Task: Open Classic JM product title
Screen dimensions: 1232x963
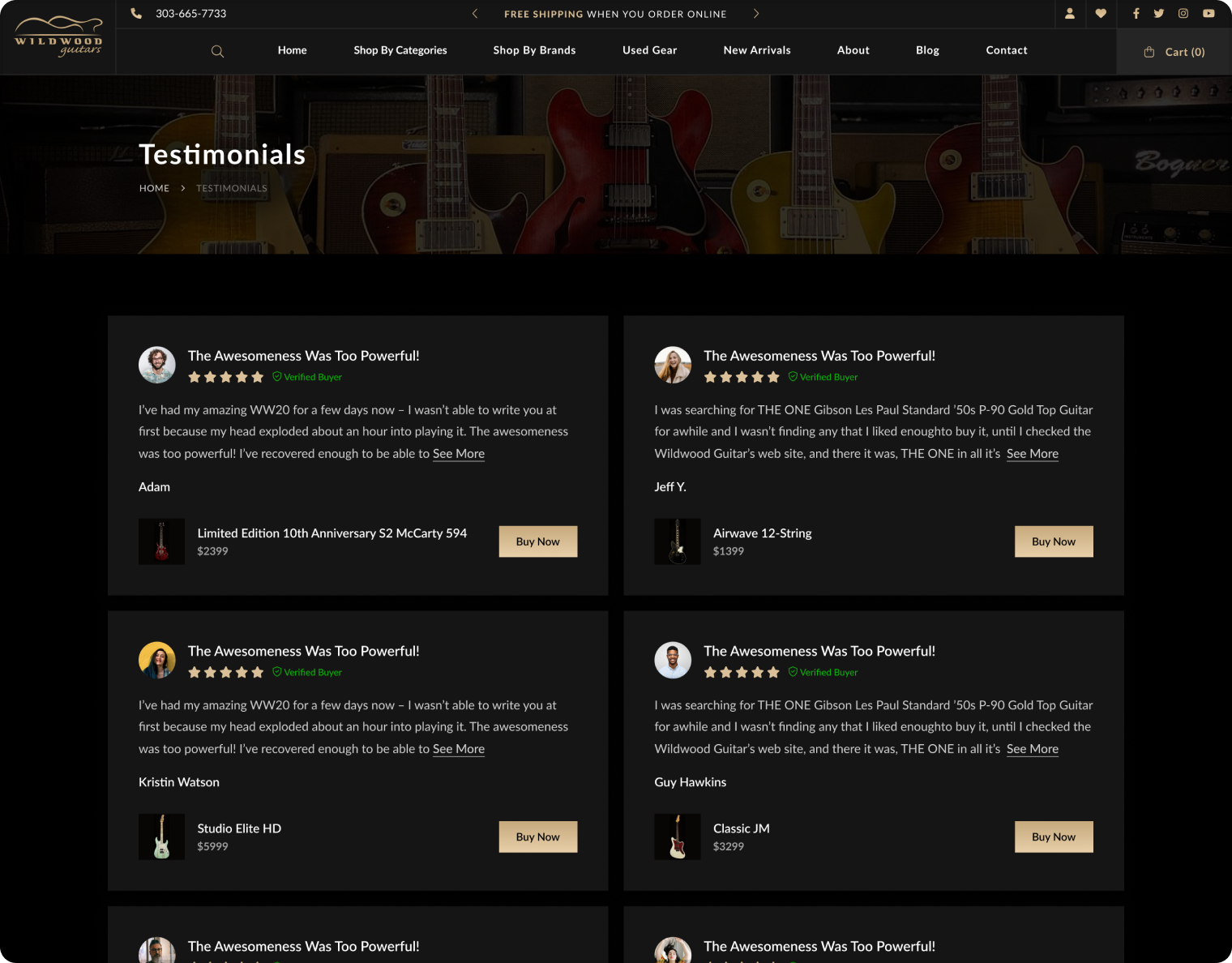Action: tap(742, 828)
